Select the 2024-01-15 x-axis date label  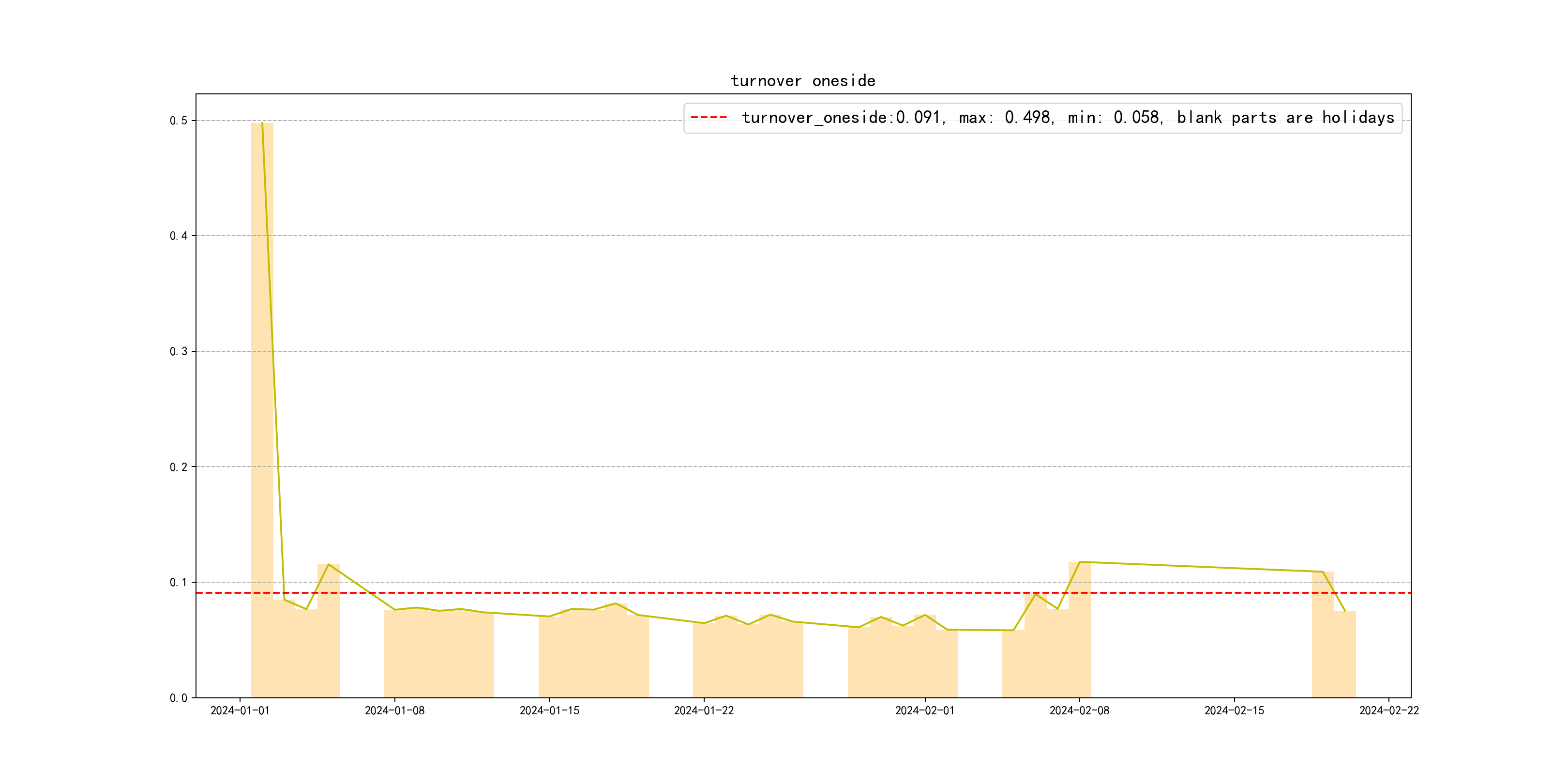coord(549,711)
